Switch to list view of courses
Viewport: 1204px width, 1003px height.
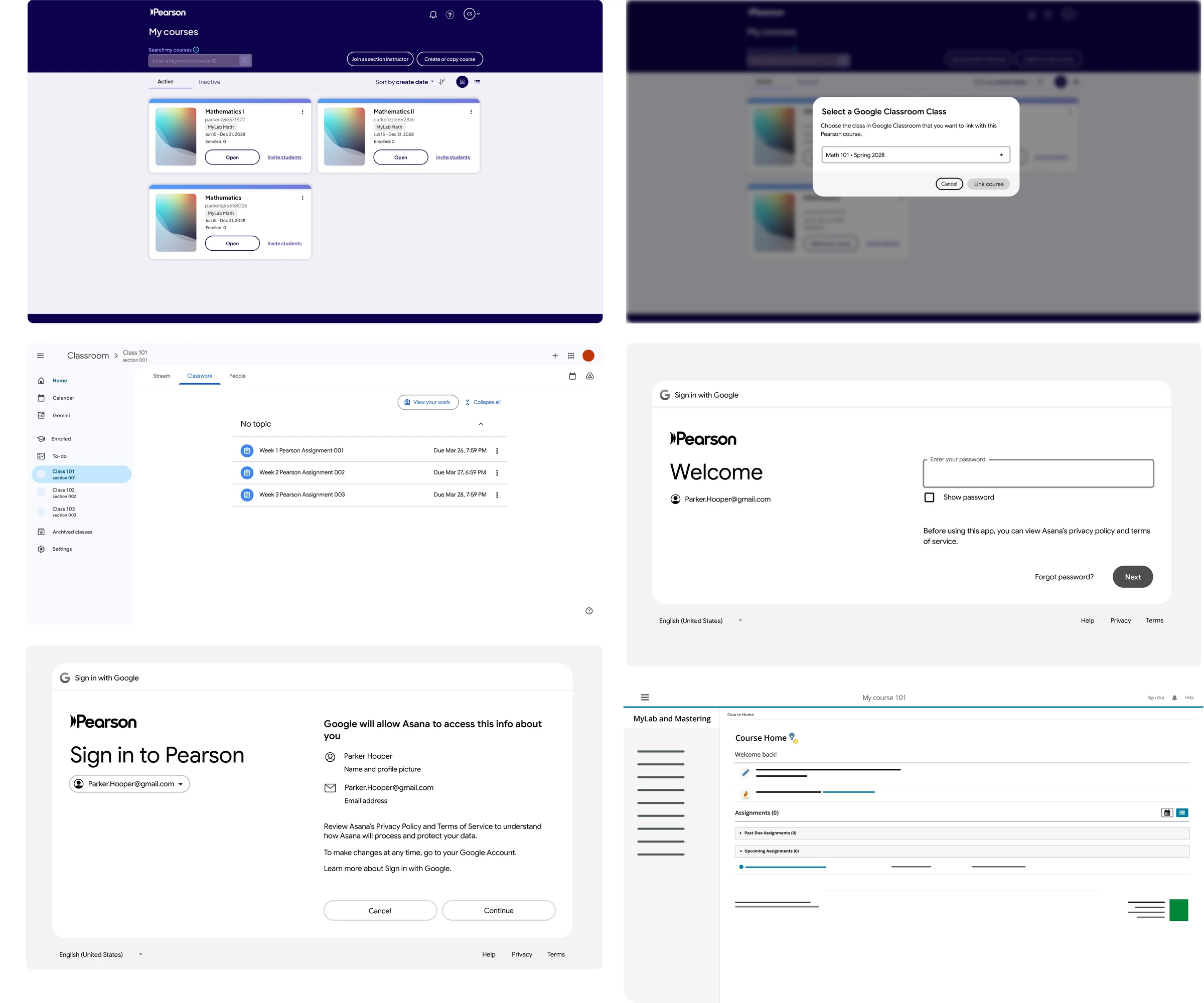click(477, 82)
